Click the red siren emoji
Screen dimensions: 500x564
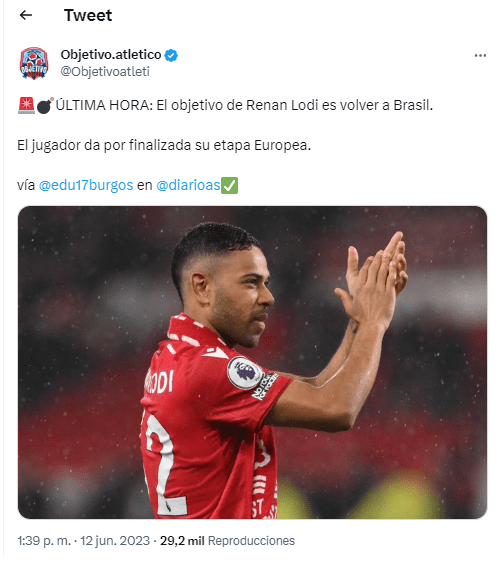[26, 105]
